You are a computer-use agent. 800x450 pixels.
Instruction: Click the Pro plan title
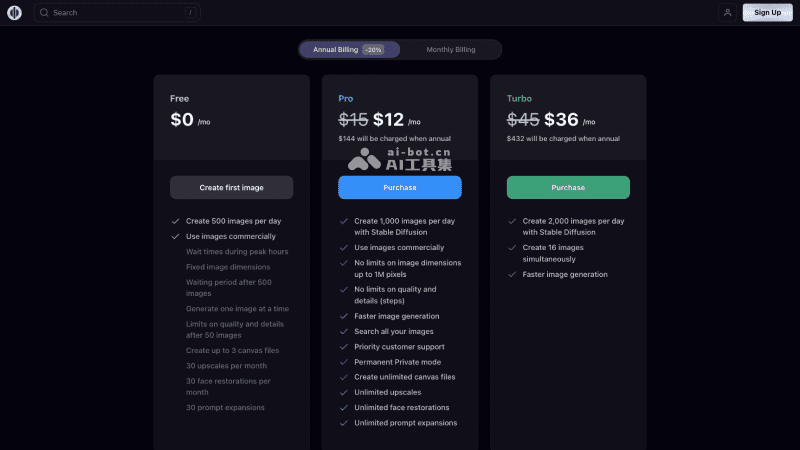(x=346, y=98)
